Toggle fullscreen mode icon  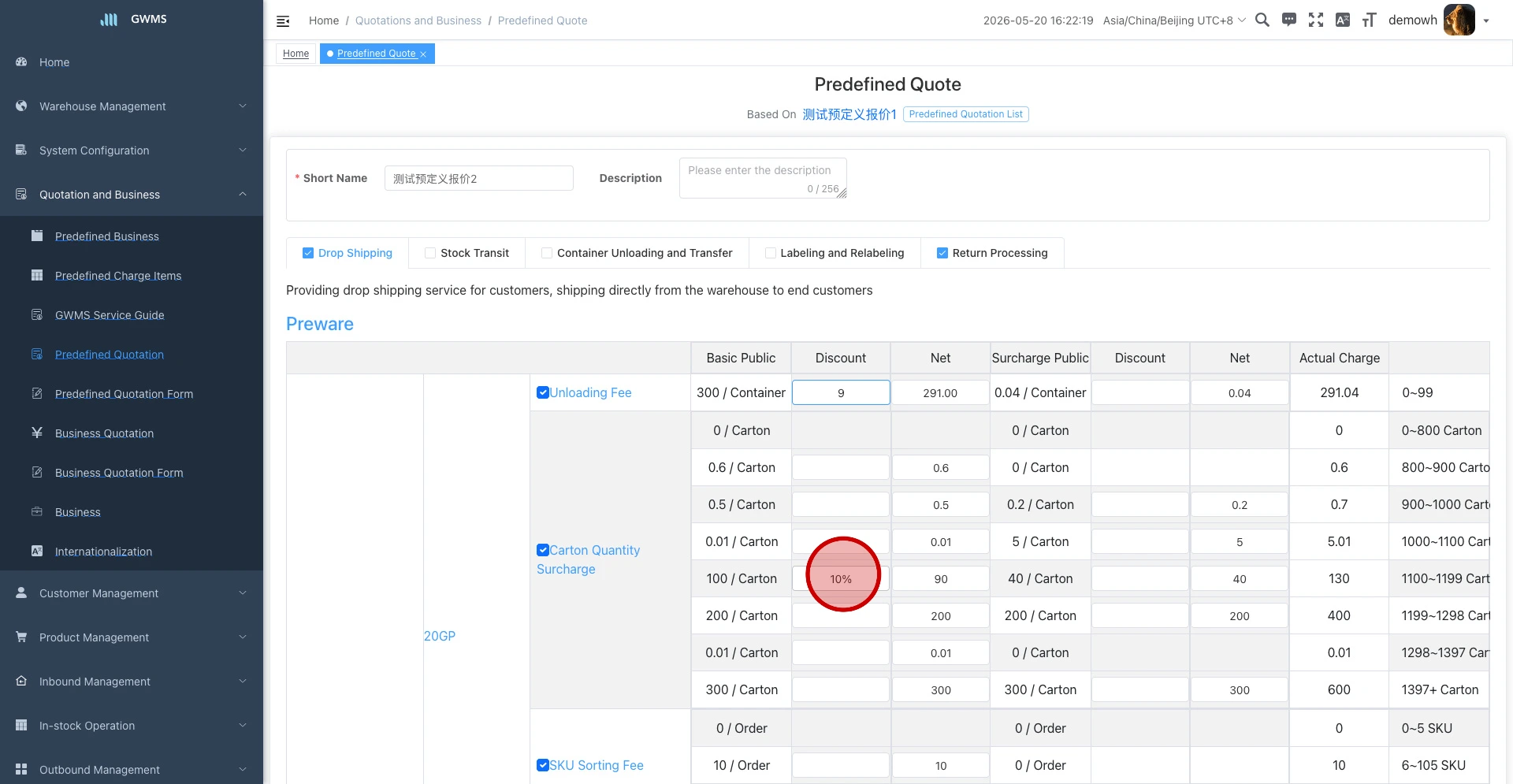(x=1316, y=20)
